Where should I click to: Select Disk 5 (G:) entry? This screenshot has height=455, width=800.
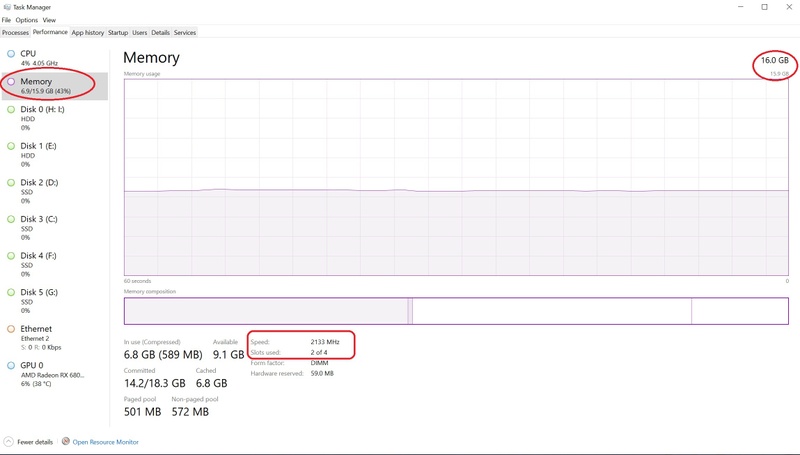tap(54, 301)
